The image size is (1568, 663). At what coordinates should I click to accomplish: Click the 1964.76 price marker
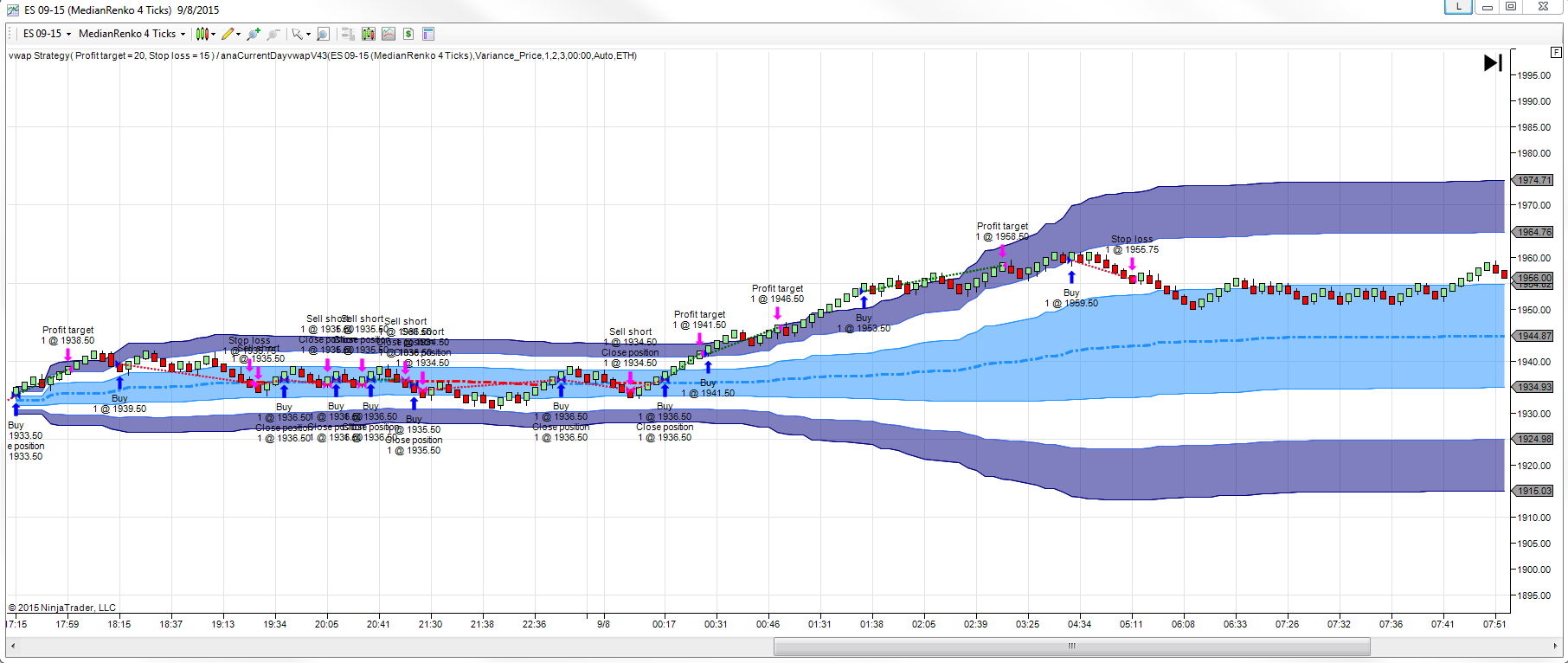coord(1533,232)
